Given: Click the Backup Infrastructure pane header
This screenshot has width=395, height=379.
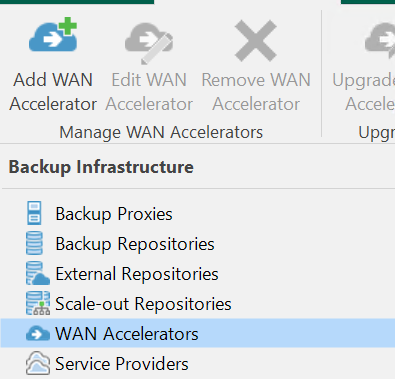Looking at the screenshot, I should point(101,167).
